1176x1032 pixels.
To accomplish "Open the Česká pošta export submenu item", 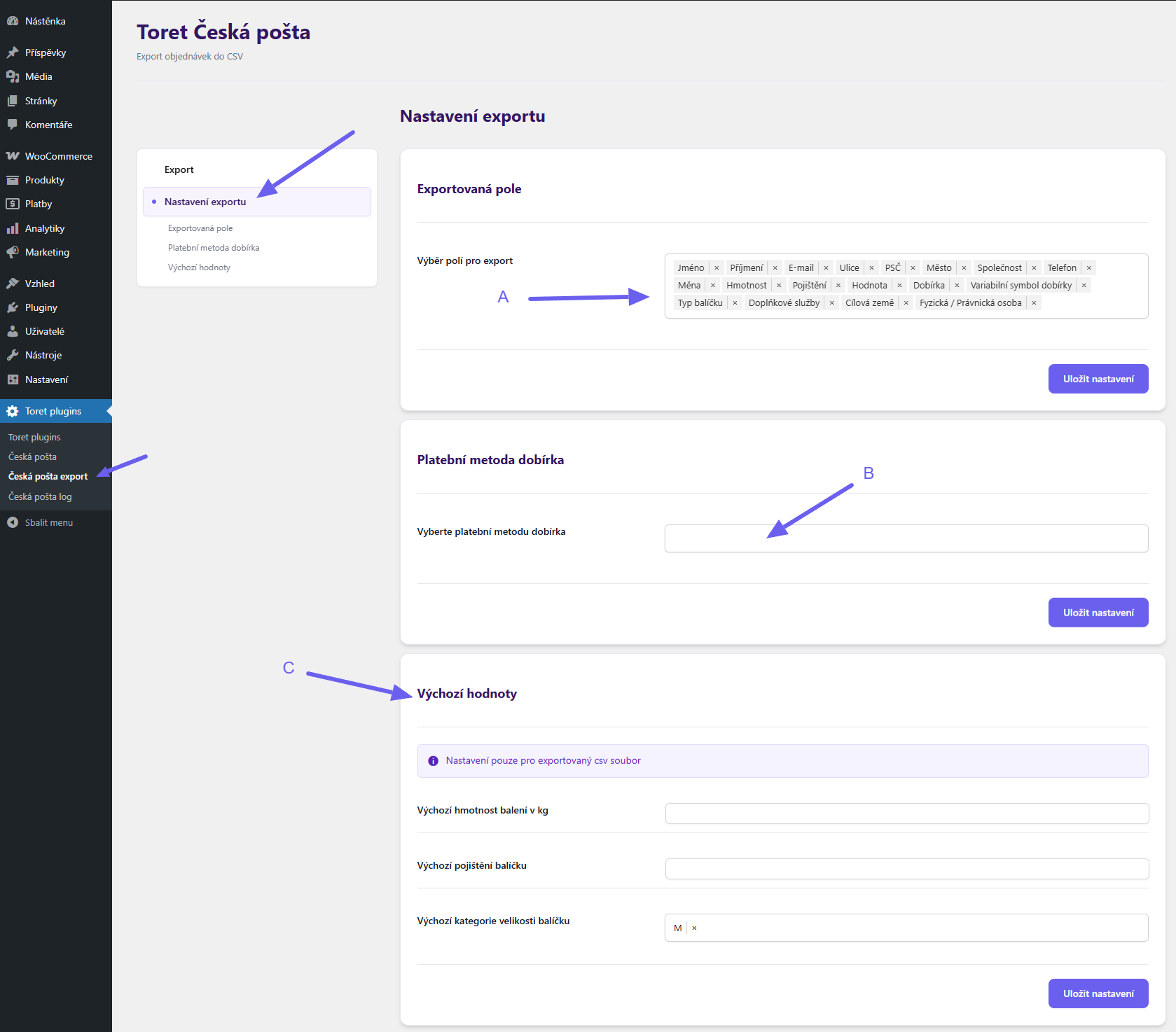I will [x=47, y=476].
